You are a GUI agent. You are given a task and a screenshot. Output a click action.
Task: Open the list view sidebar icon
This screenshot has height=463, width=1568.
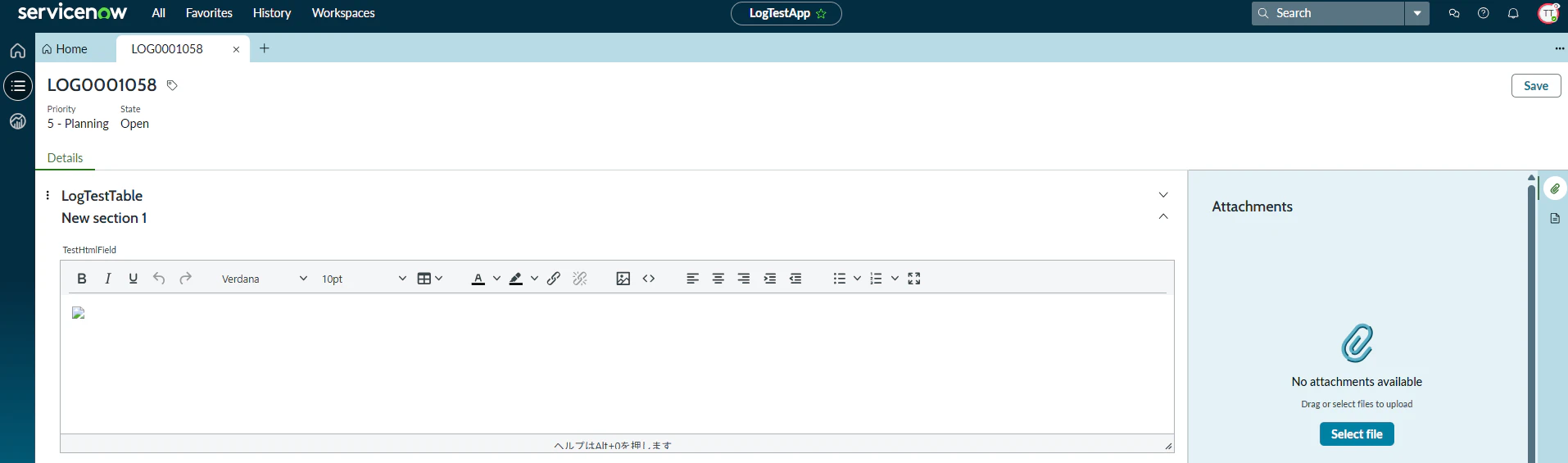[x=18, y=86]
